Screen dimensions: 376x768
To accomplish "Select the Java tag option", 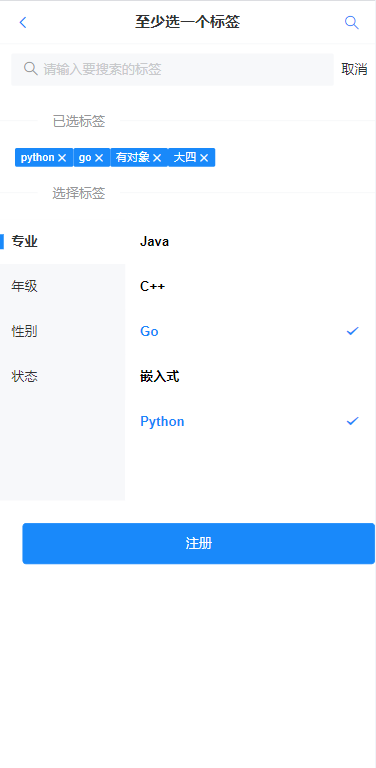I will point(250,241).
